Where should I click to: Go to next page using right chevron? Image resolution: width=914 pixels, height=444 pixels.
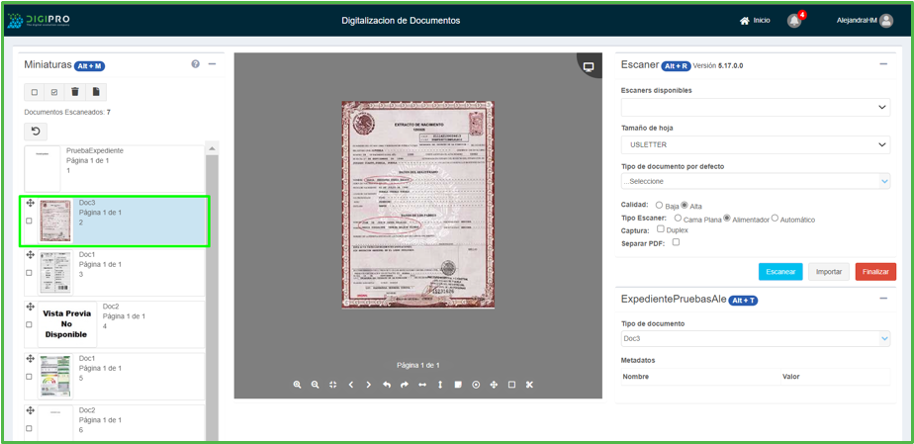click(x=368, y=385)
